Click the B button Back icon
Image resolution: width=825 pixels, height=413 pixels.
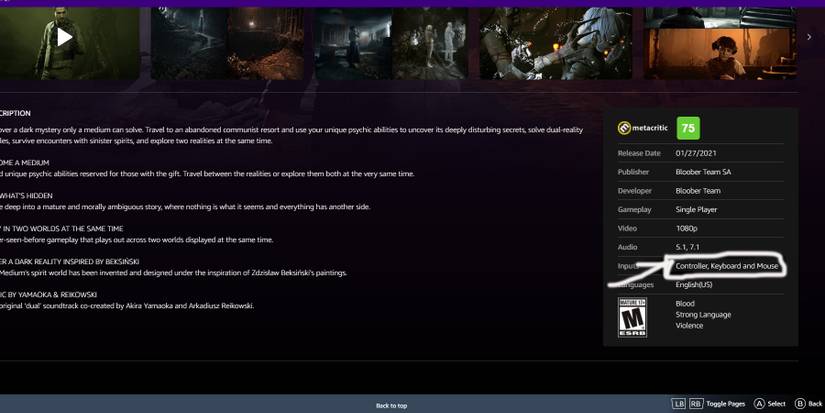[800, 403]
